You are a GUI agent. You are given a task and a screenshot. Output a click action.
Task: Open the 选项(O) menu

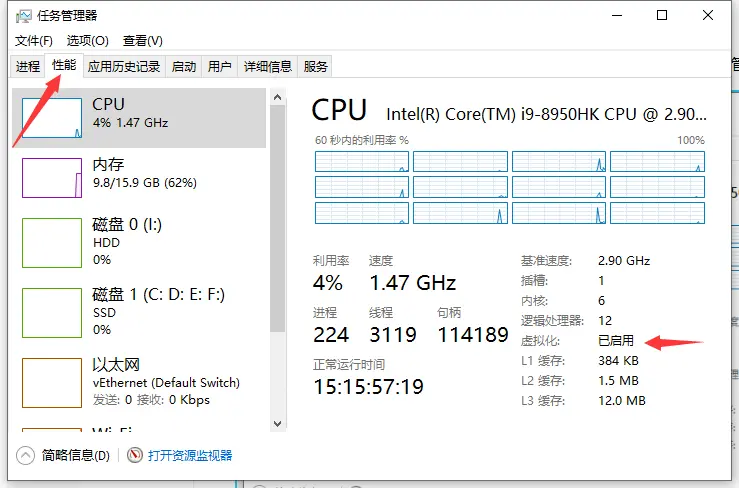point(87,41)
